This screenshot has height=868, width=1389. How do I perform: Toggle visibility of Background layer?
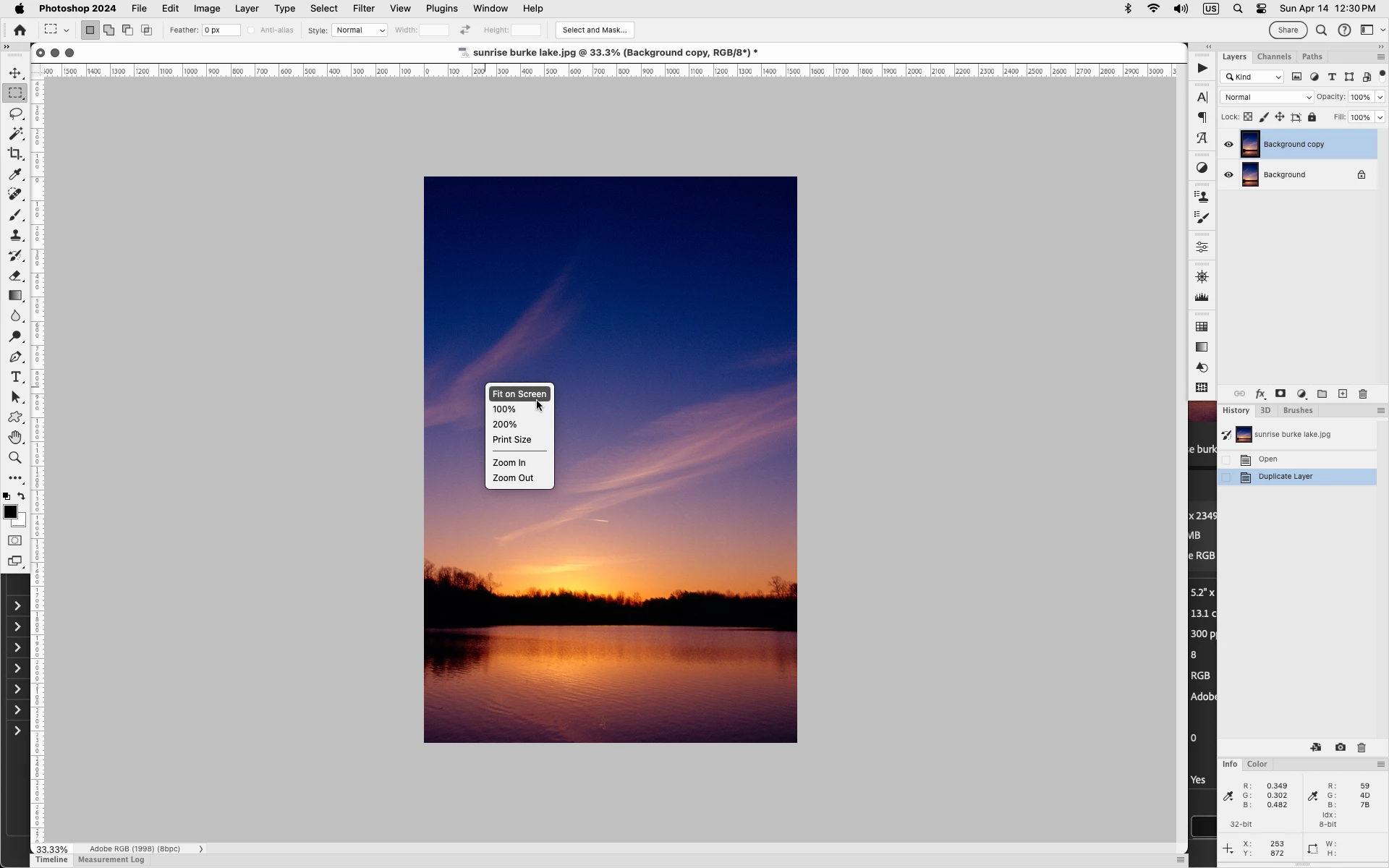coord(1228,175)
